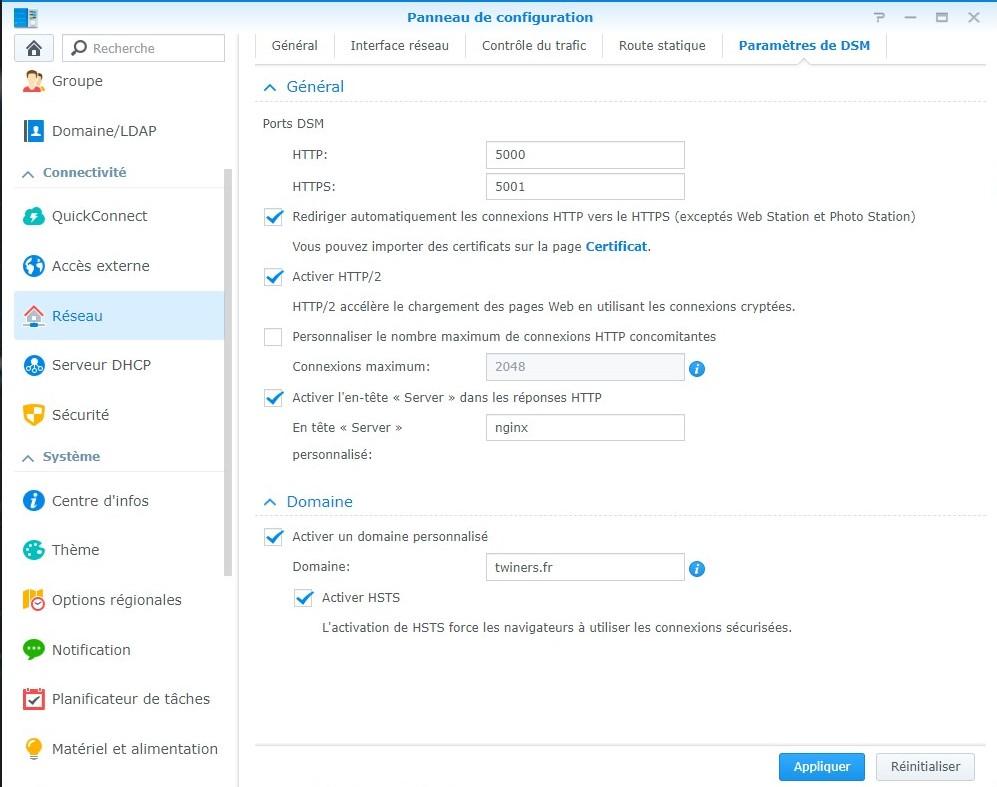This screenshot has width=997, height=787.
Task: Uncheck the Activer HSTS option
Action: point(304,598)
